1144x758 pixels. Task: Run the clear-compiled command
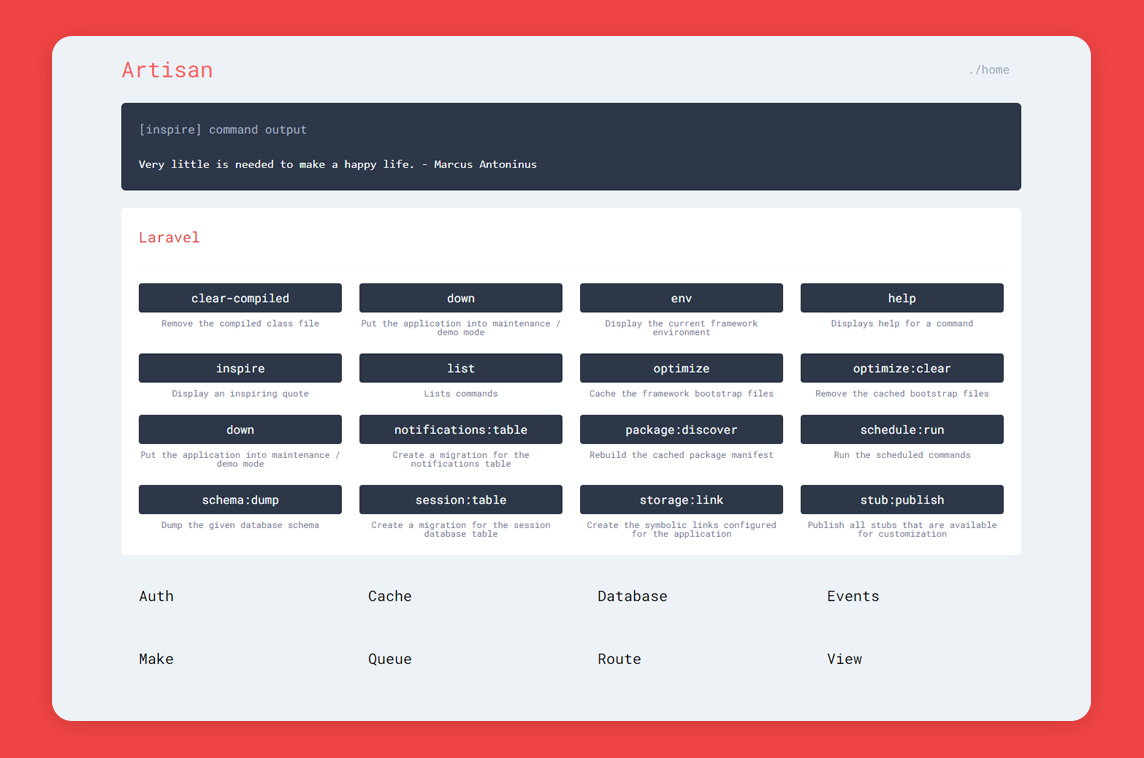(x=240, y=298)
